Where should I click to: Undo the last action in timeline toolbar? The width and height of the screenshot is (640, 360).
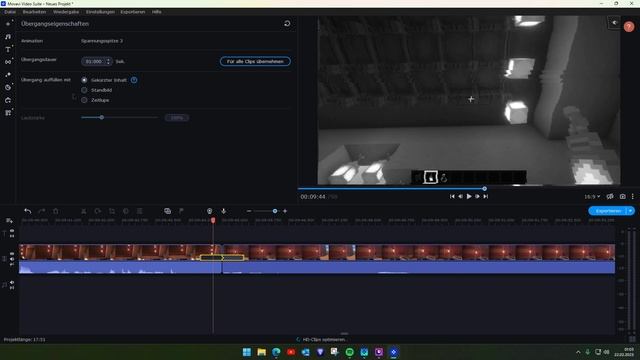click(x=27, y=211)
